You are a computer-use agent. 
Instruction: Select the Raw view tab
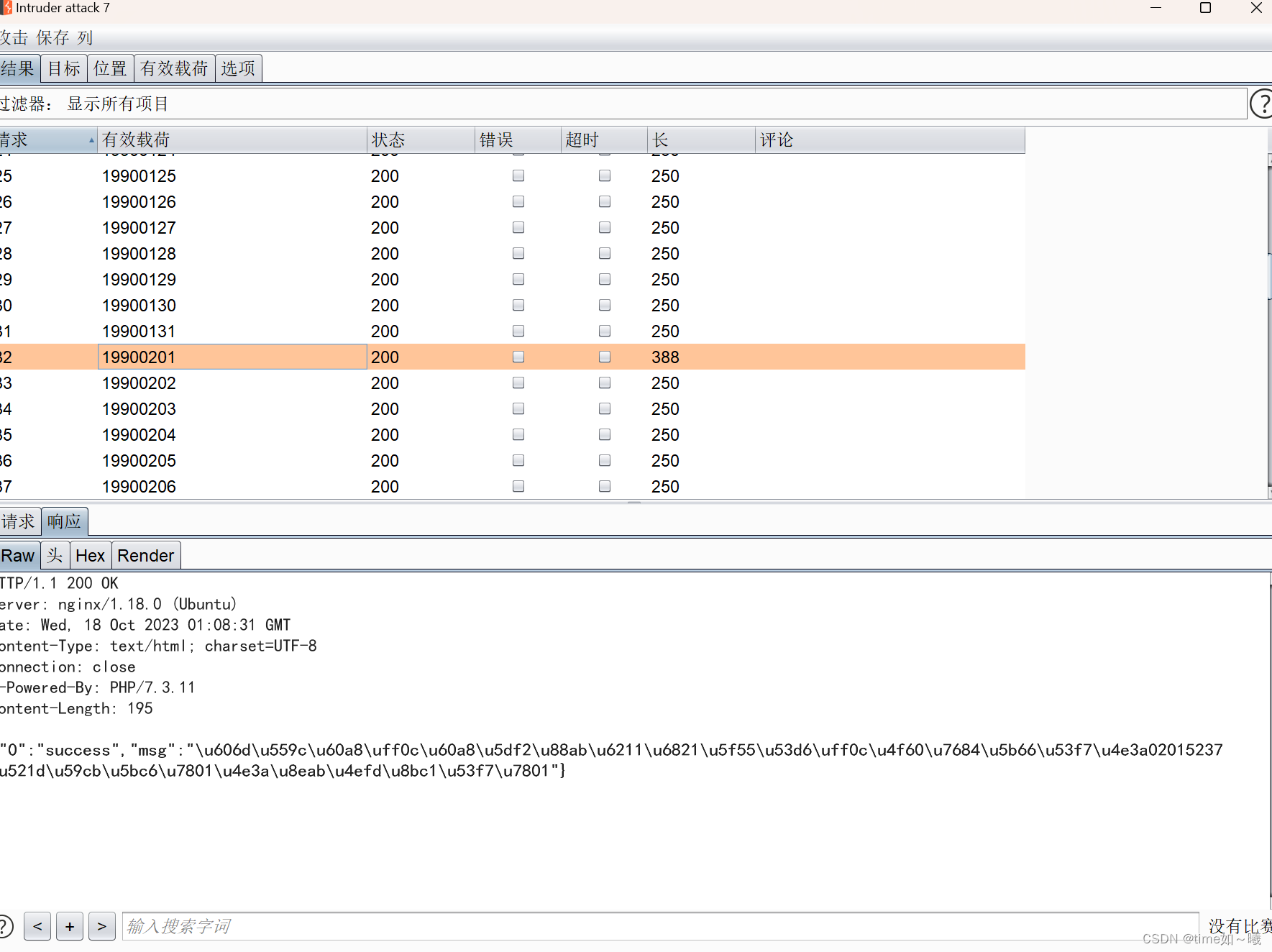click(x=19, y=556)
